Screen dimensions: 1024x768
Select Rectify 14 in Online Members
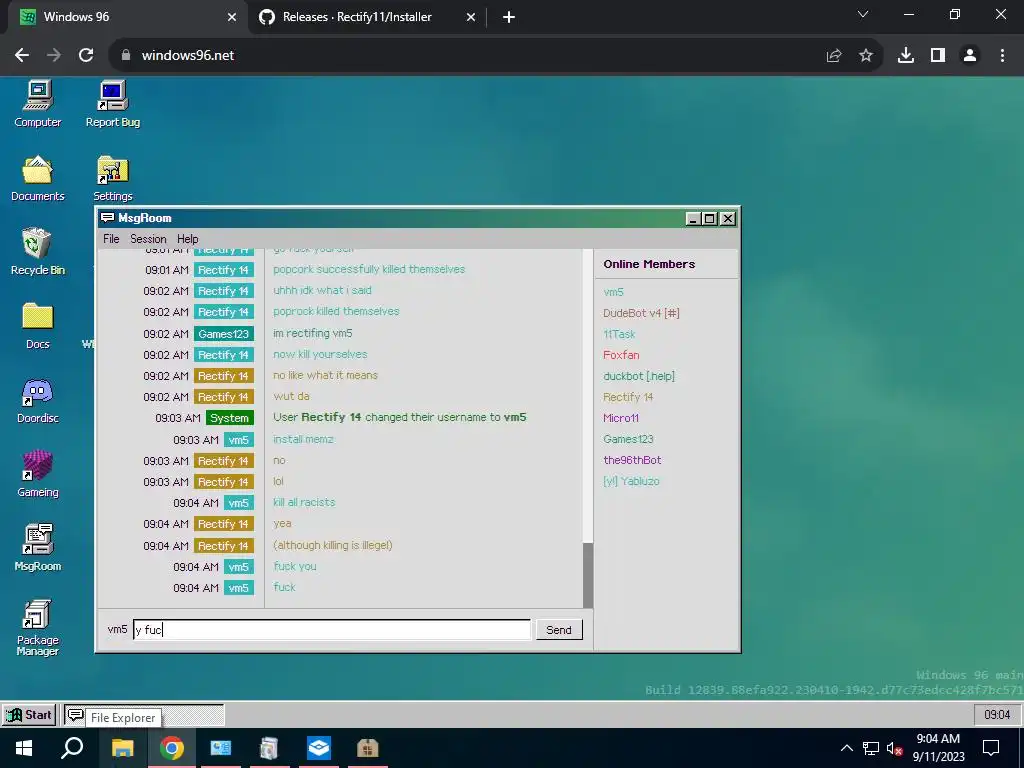[x=628, y=396]
